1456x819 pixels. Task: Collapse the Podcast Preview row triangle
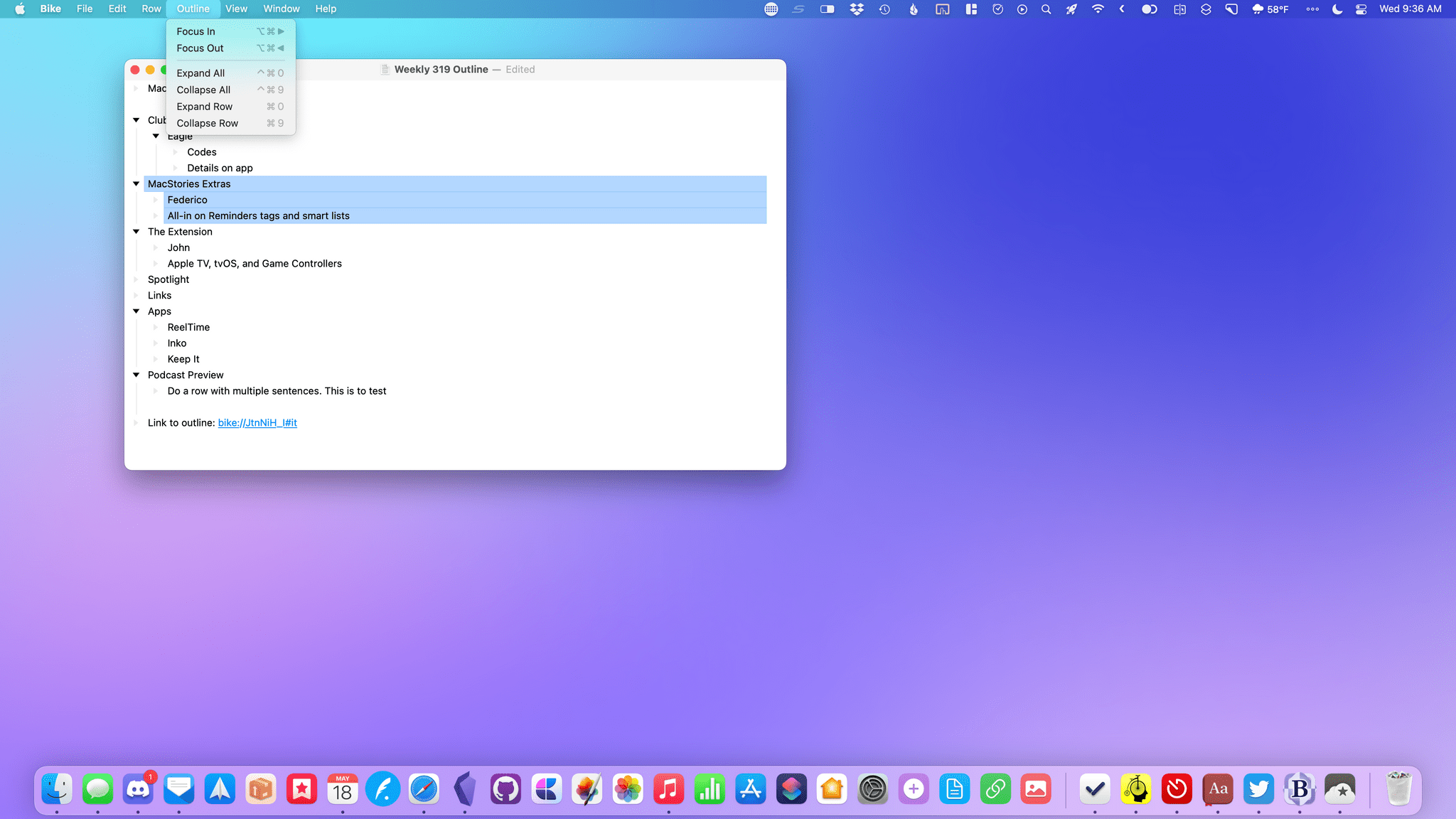pos(136,375)
